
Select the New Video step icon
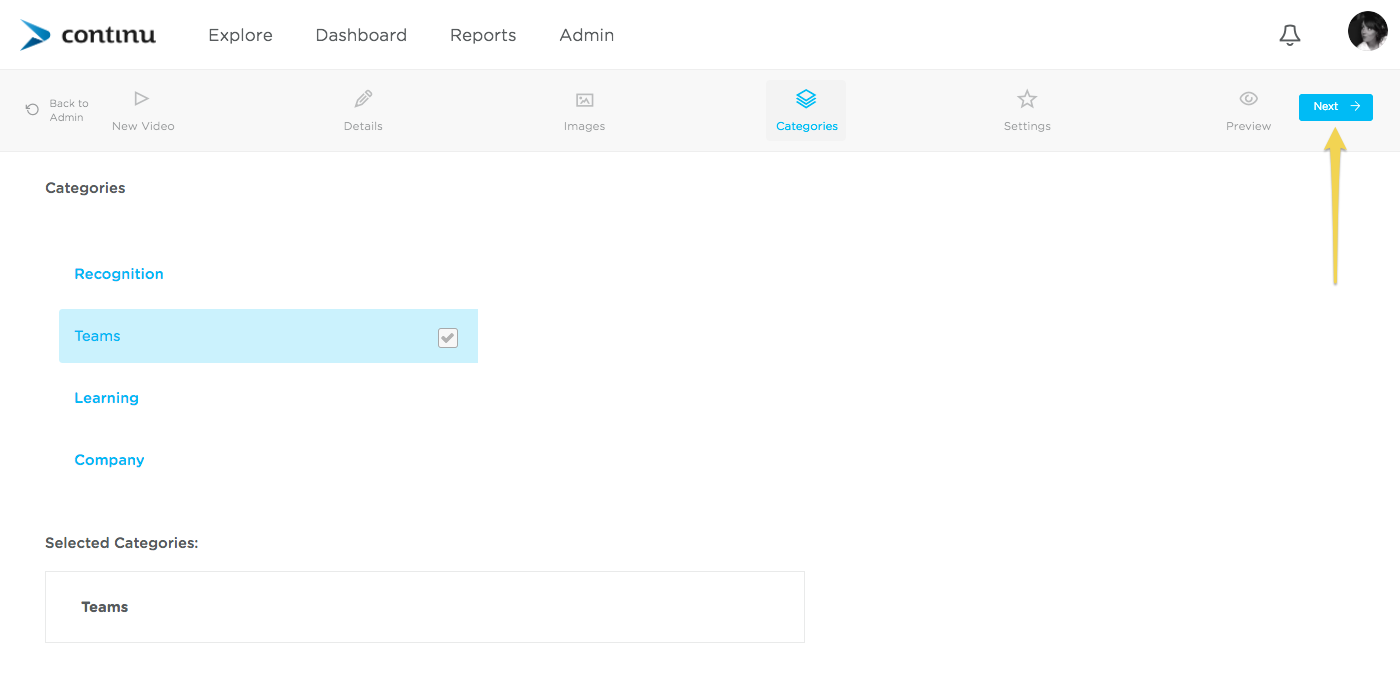pyautogui.click(x=142, y=98)
